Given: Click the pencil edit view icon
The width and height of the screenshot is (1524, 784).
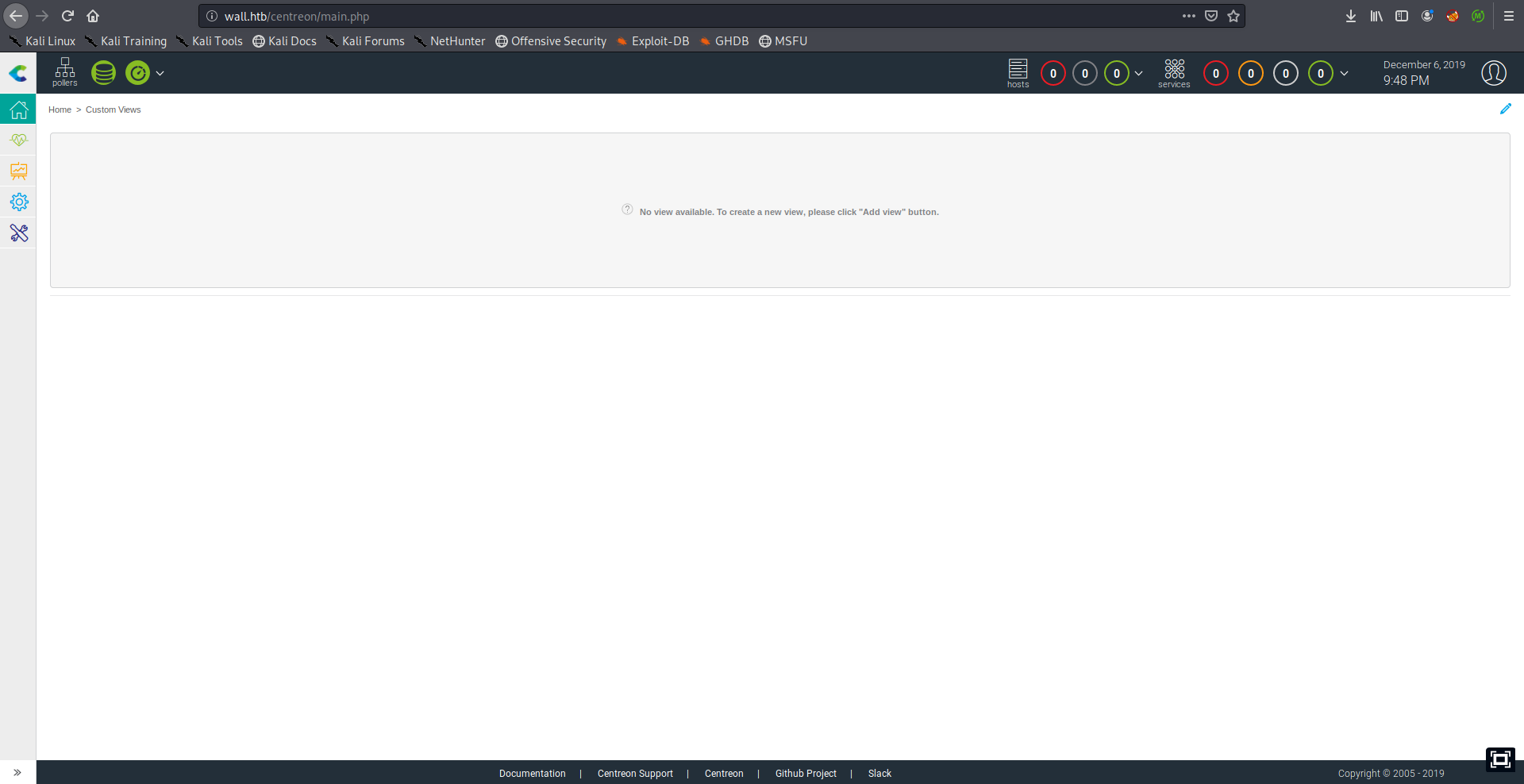Looking at the screenshot, I should [1505, 109].
